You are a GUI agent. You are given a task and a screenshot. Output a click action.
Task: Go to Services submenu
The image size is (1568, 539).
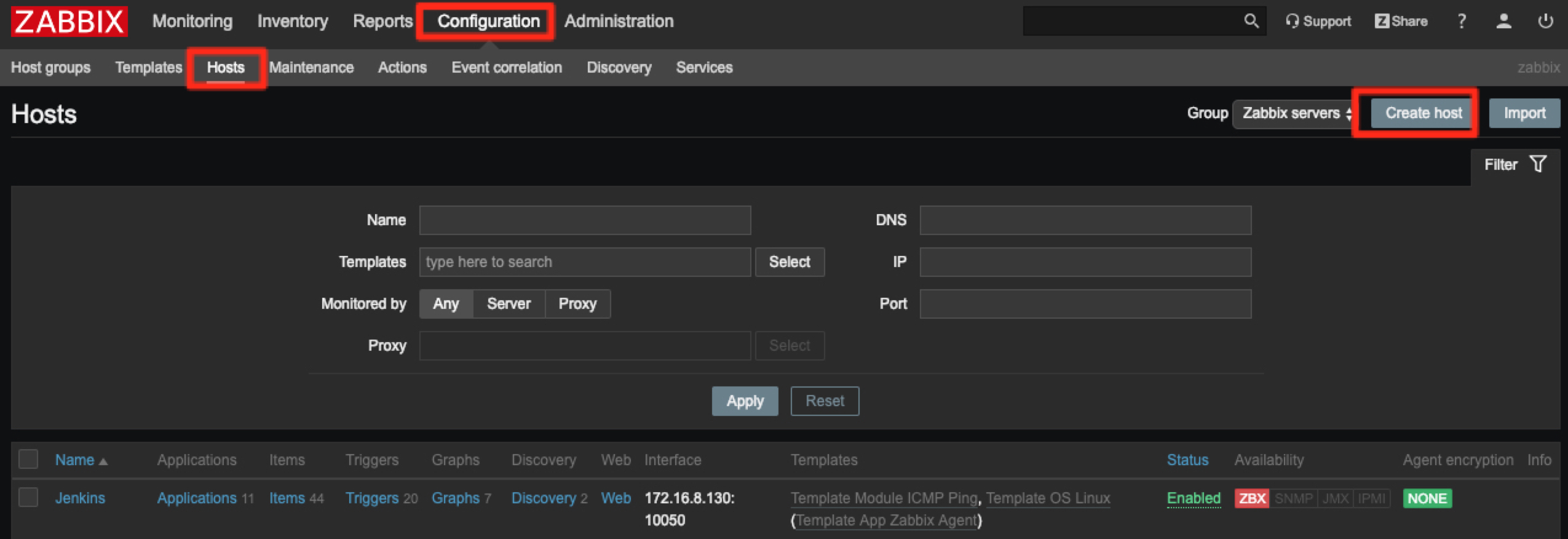coord(704,68)
